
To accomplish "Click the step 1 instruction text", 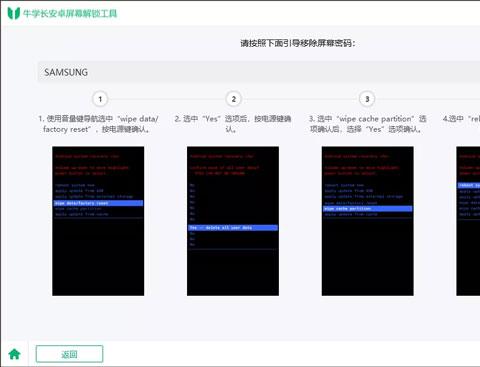I will [98, 124].
